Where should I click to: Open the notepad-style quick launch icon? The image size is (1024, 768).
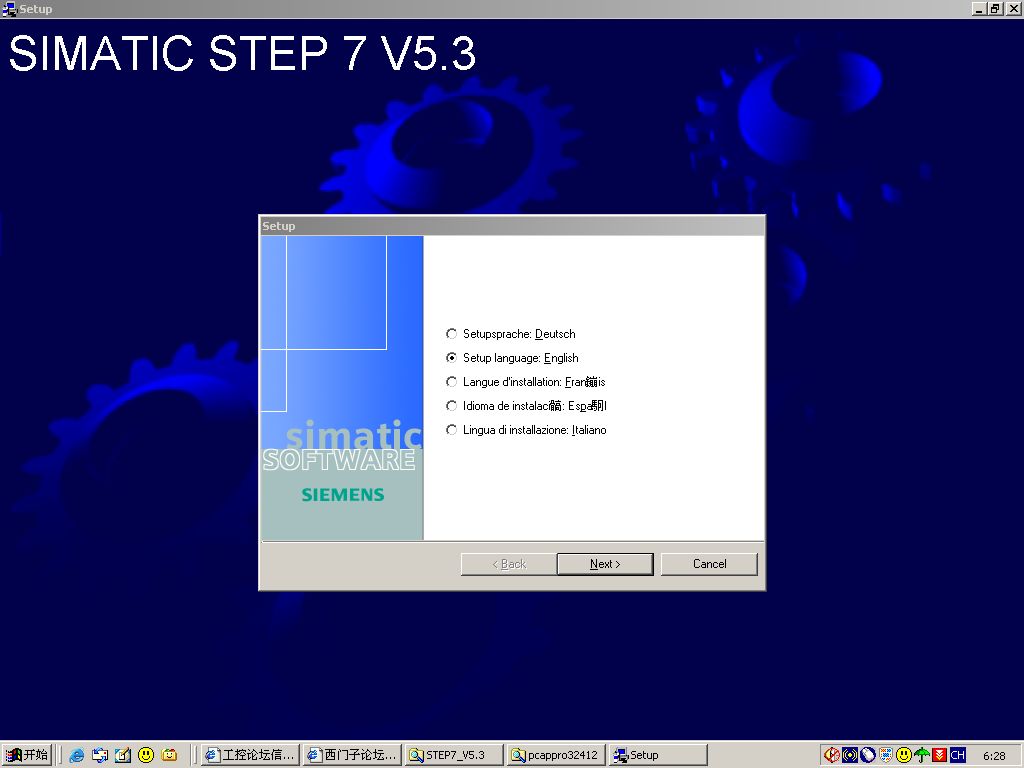click(123, 756)
